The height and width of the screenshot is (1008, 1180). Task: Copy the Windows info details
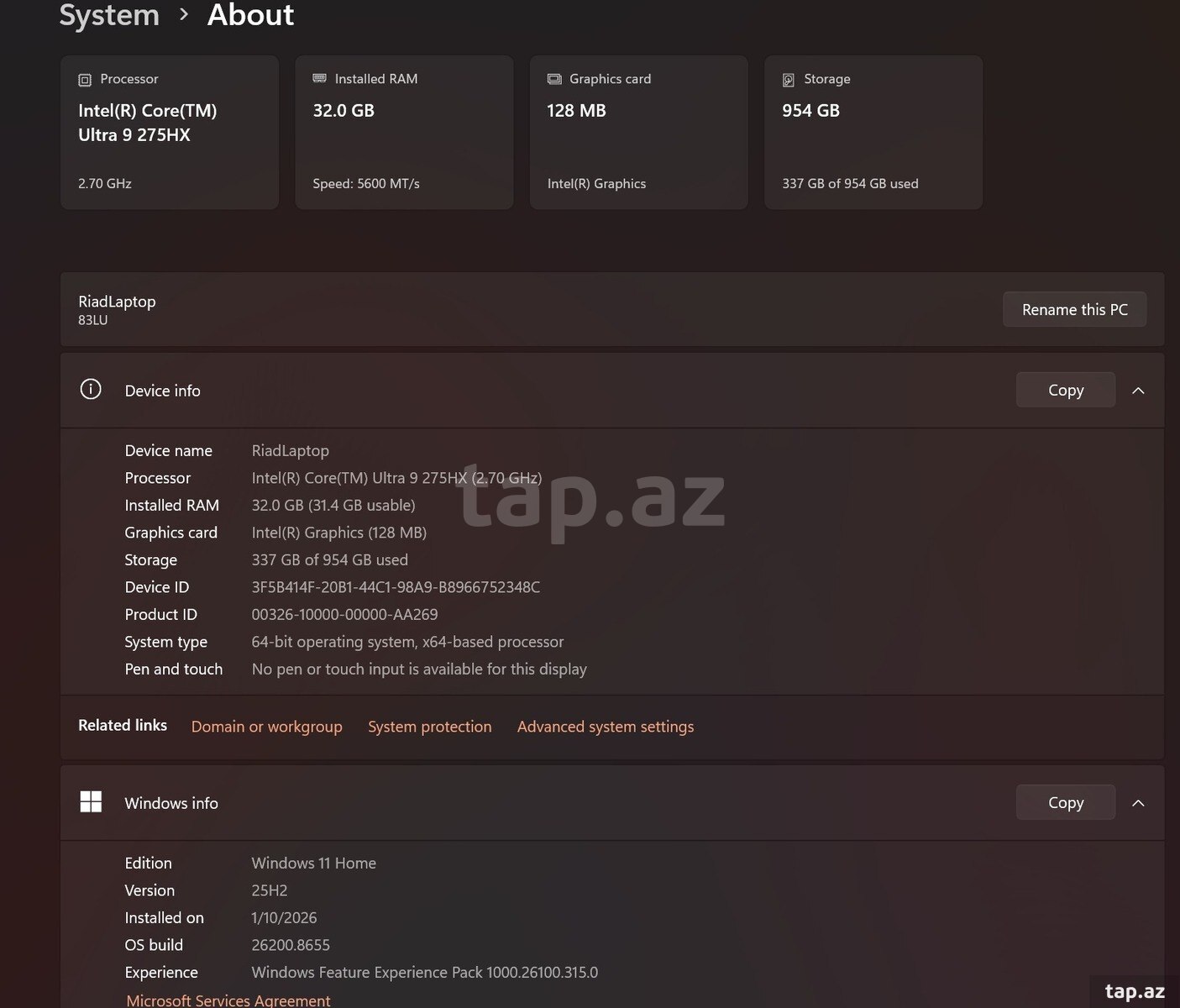click(1066, 802)
